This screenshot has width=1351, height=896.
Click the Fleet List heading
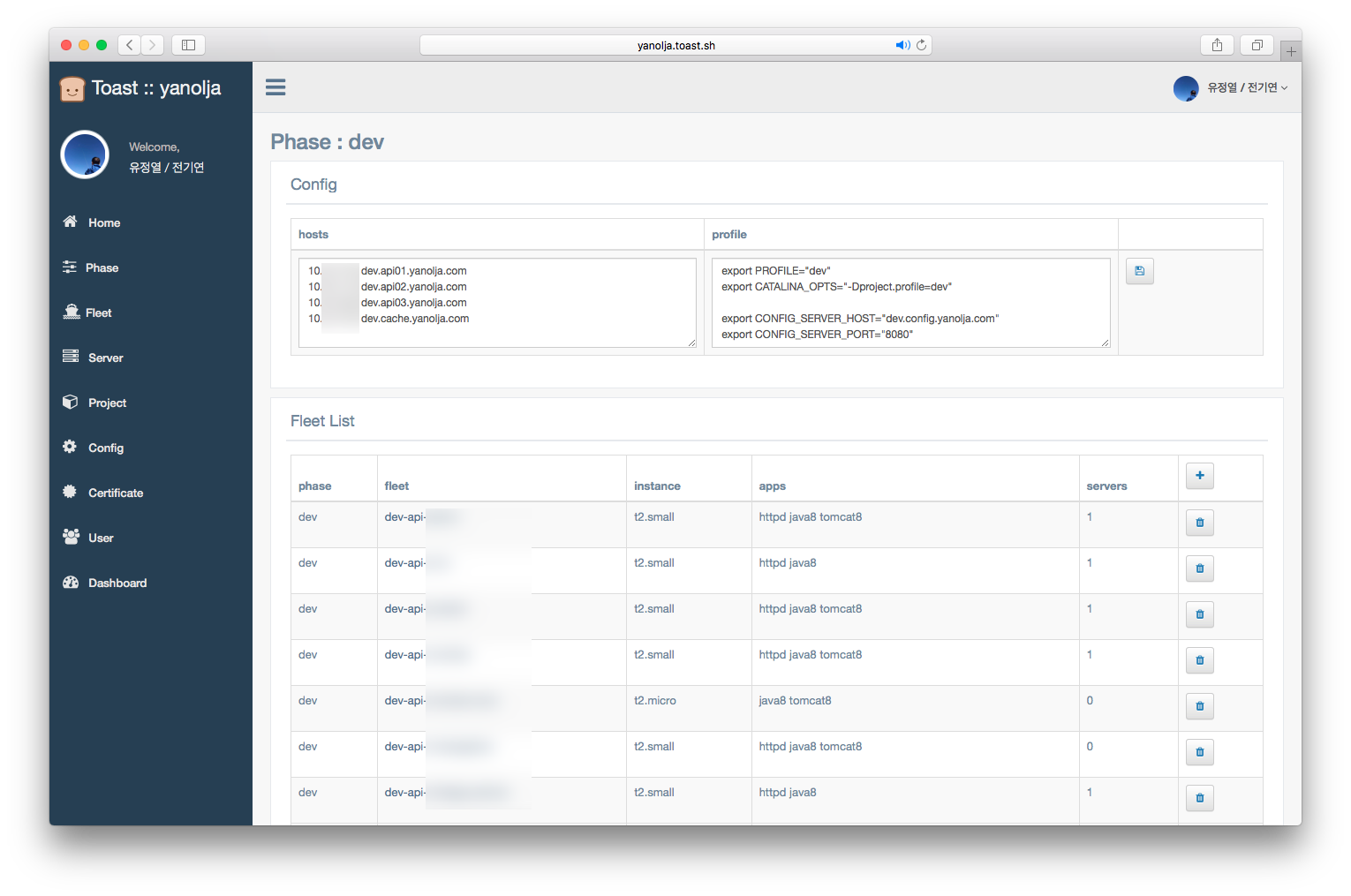click(322, 421)
